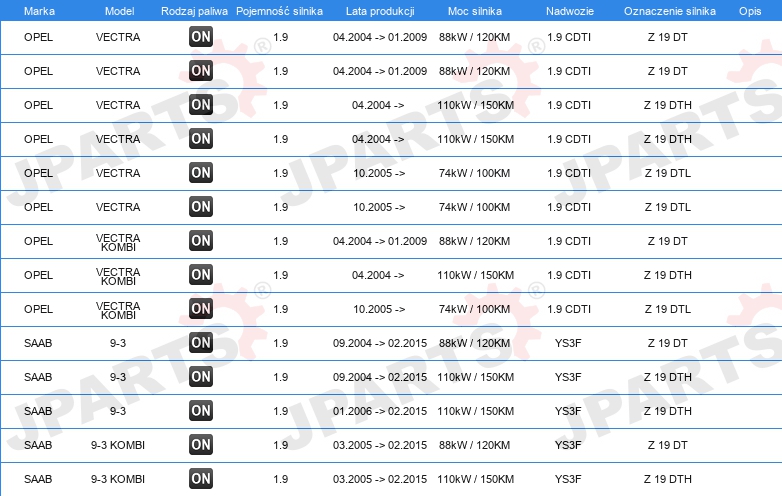The image size is (782, 496).
Task: Click ON fuel icon for 74kW Vectra Kombi
Action: pos(201,309)
